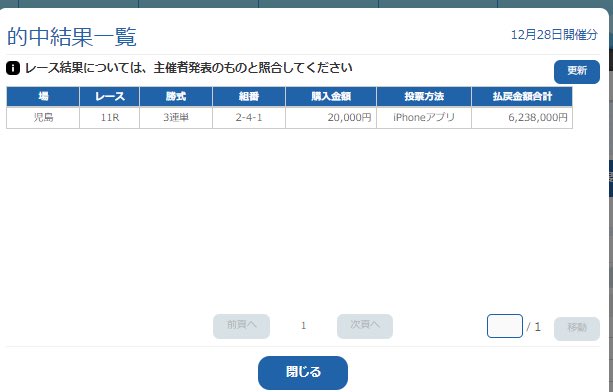This screenshot has width=613, height=392.
Task: Close the dialog with 閉じる button
Action: (x=303, y=372)
